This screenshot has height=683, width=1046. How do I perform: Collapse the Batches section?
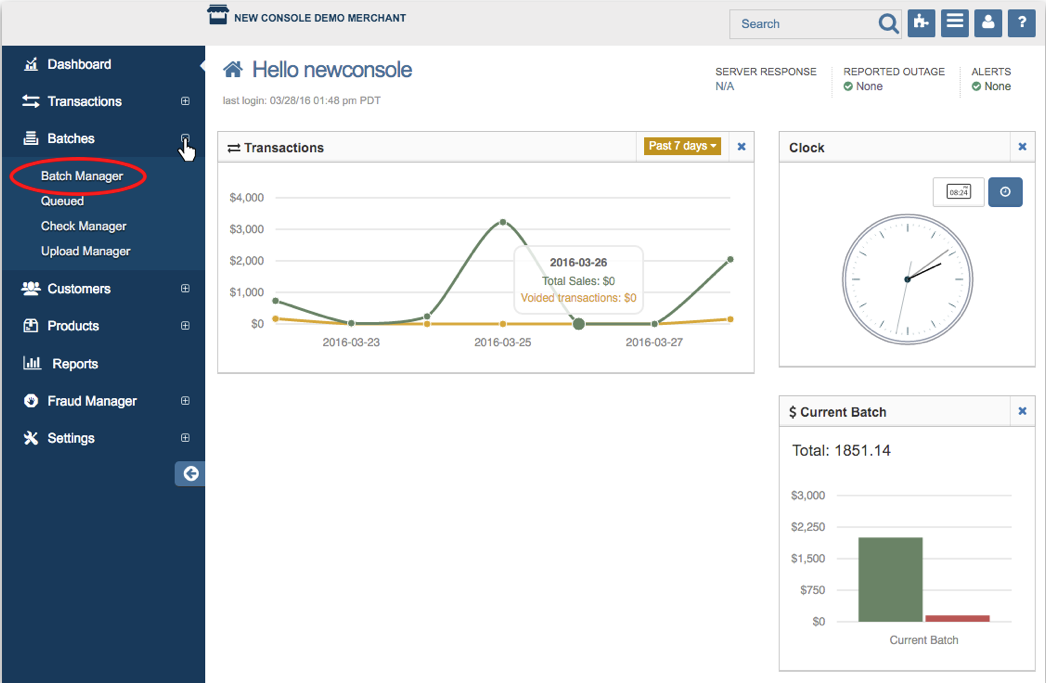click(x=185, y=138)
